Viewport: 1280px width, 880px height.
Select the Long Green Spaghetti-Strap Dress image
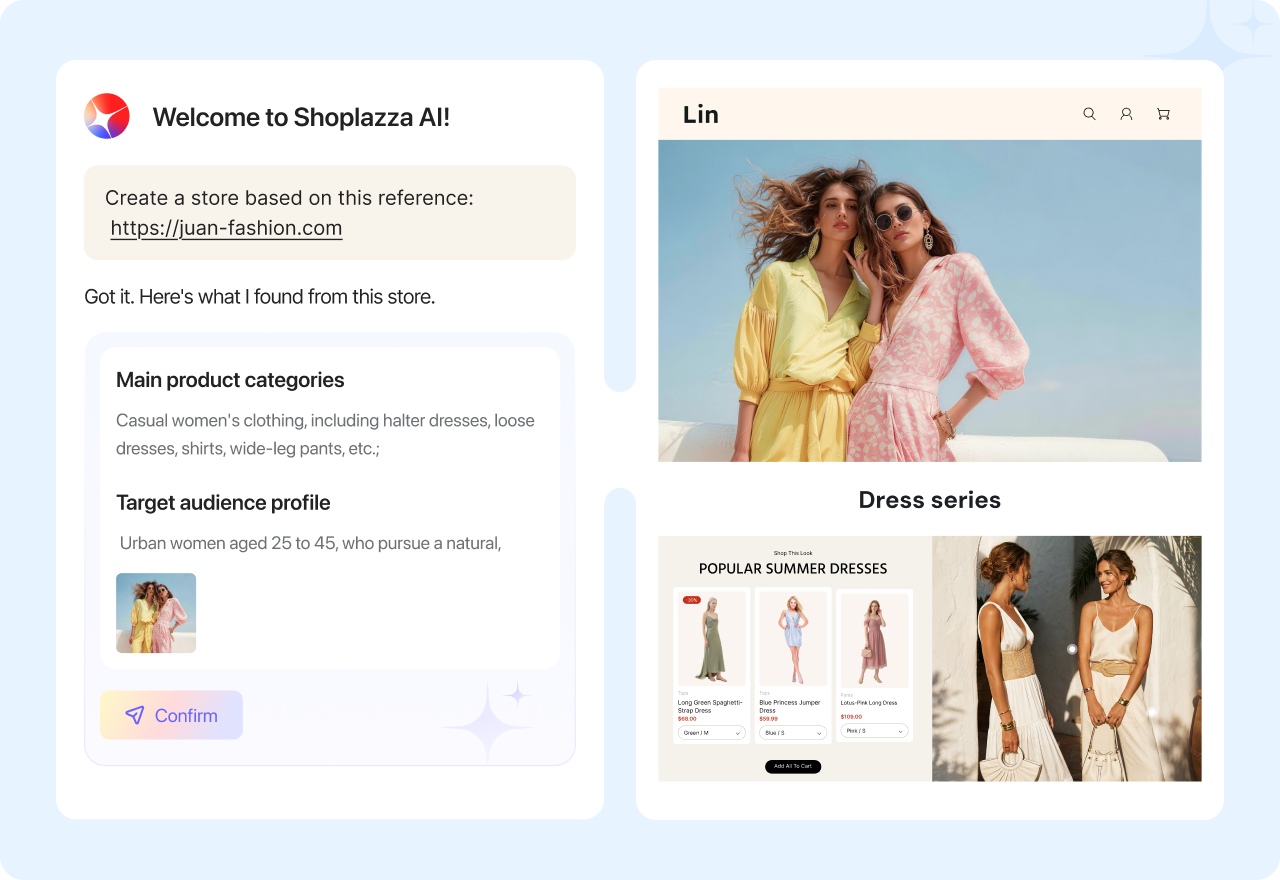pyautogui.click(x=711, y=638)
